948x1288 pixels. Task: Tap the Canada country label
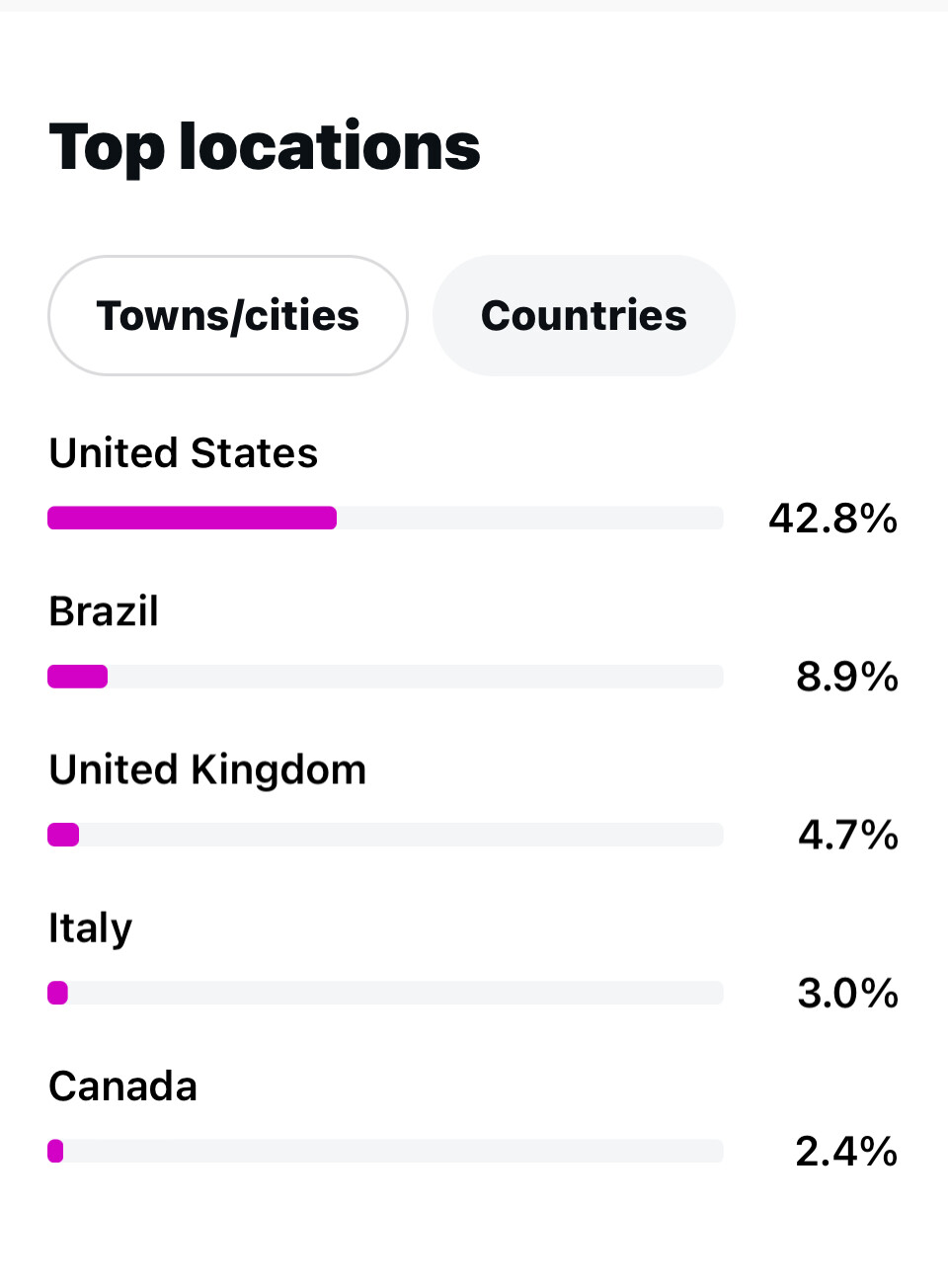click(x=122, y=1087)
